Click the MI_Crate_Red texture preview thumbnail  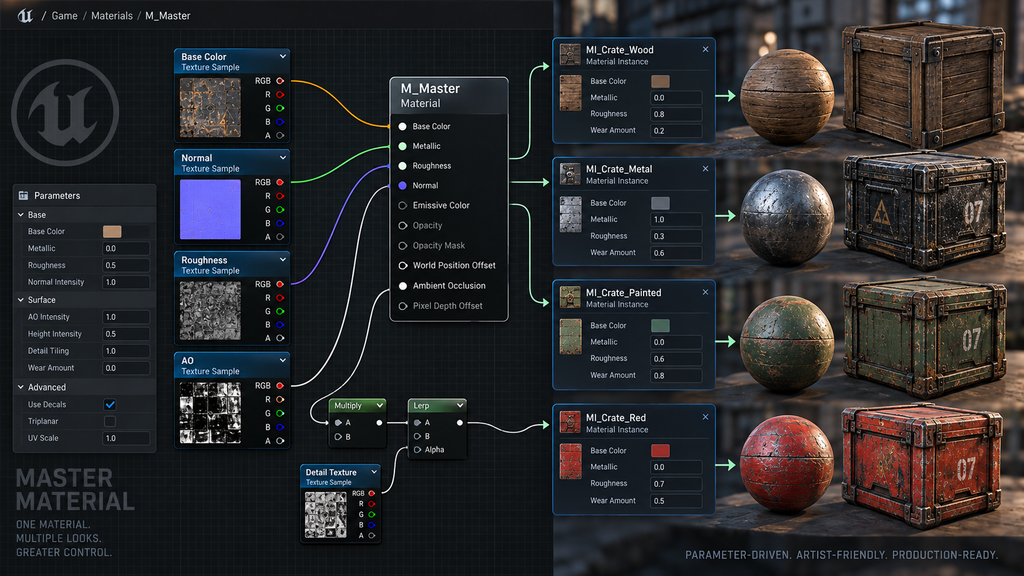tap(570, 461)
